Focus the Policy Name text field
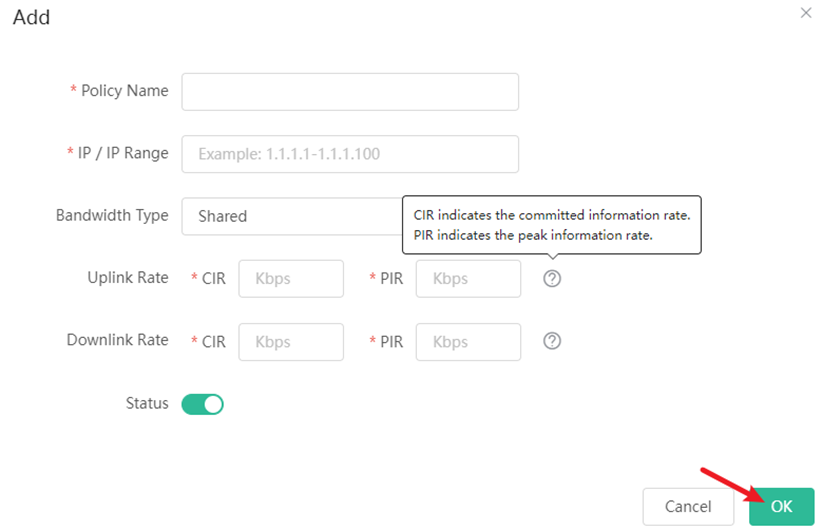Image resolution: width=822 pixels, height=530 pixels. tap(349, 91)
